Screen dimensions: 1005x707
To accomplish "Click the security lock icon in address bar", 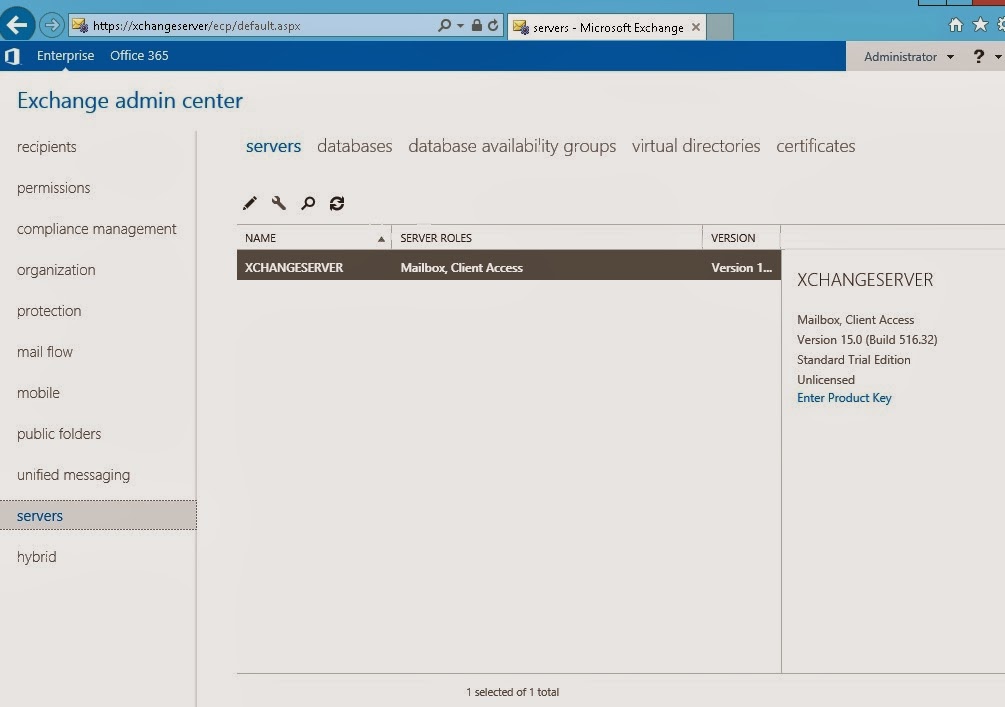I will click(476, 26).
